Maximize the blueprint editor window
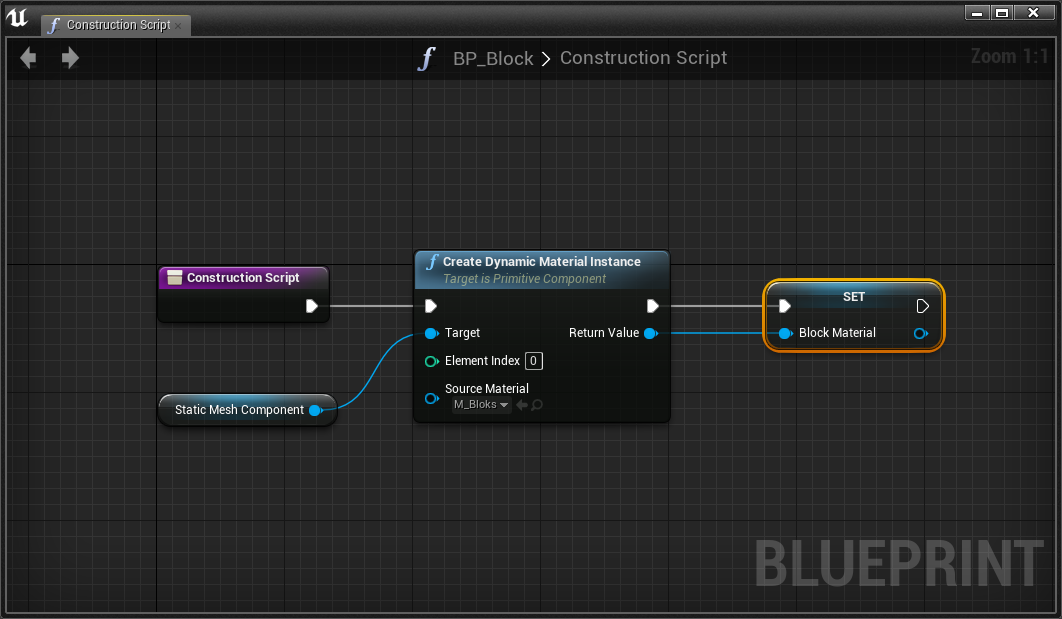Image resolution: width=1062 pixels, height=619 pixels. point(1002,13)
